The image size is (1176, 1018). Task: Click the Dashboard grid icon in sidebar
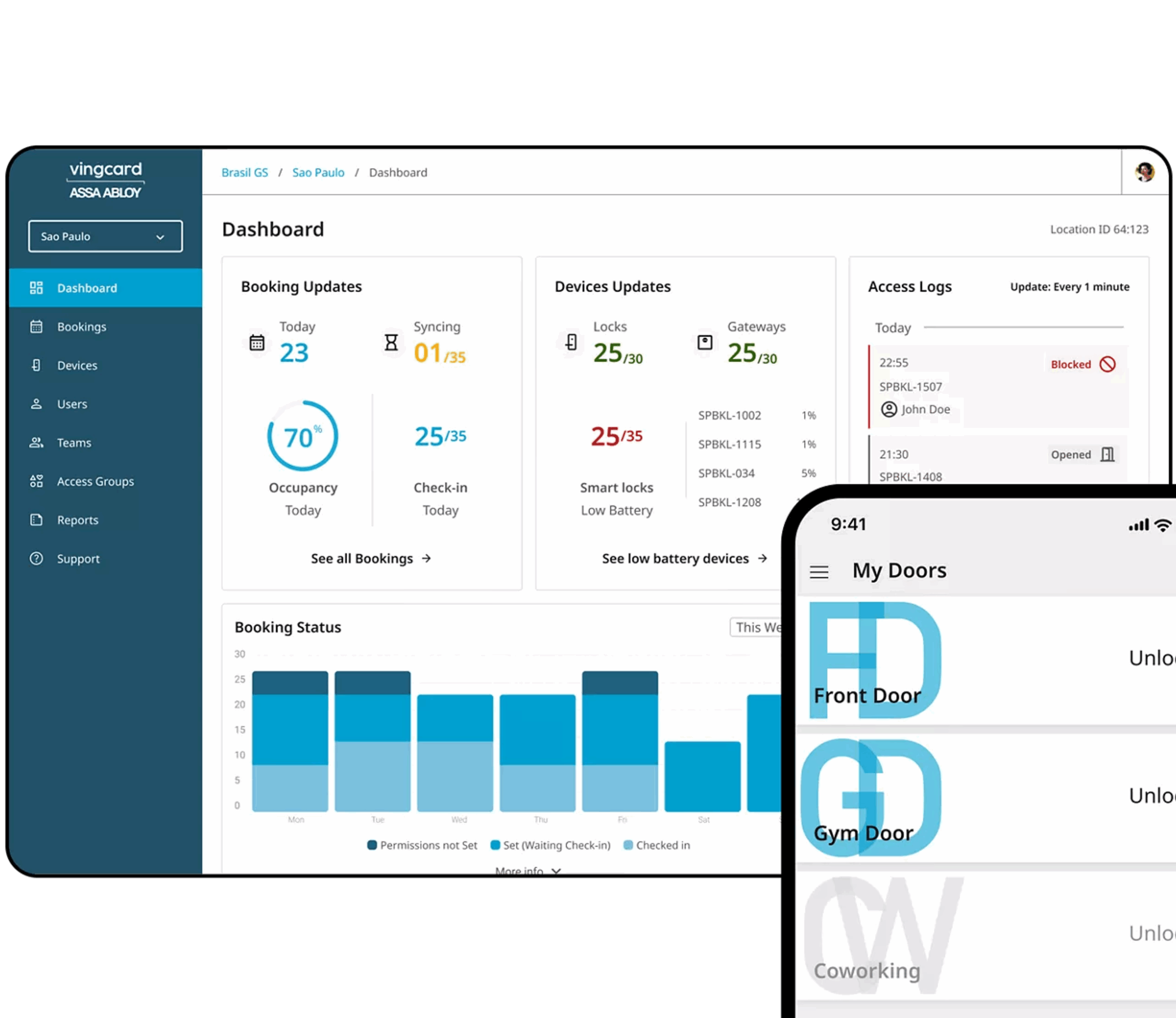coord(36,288)
